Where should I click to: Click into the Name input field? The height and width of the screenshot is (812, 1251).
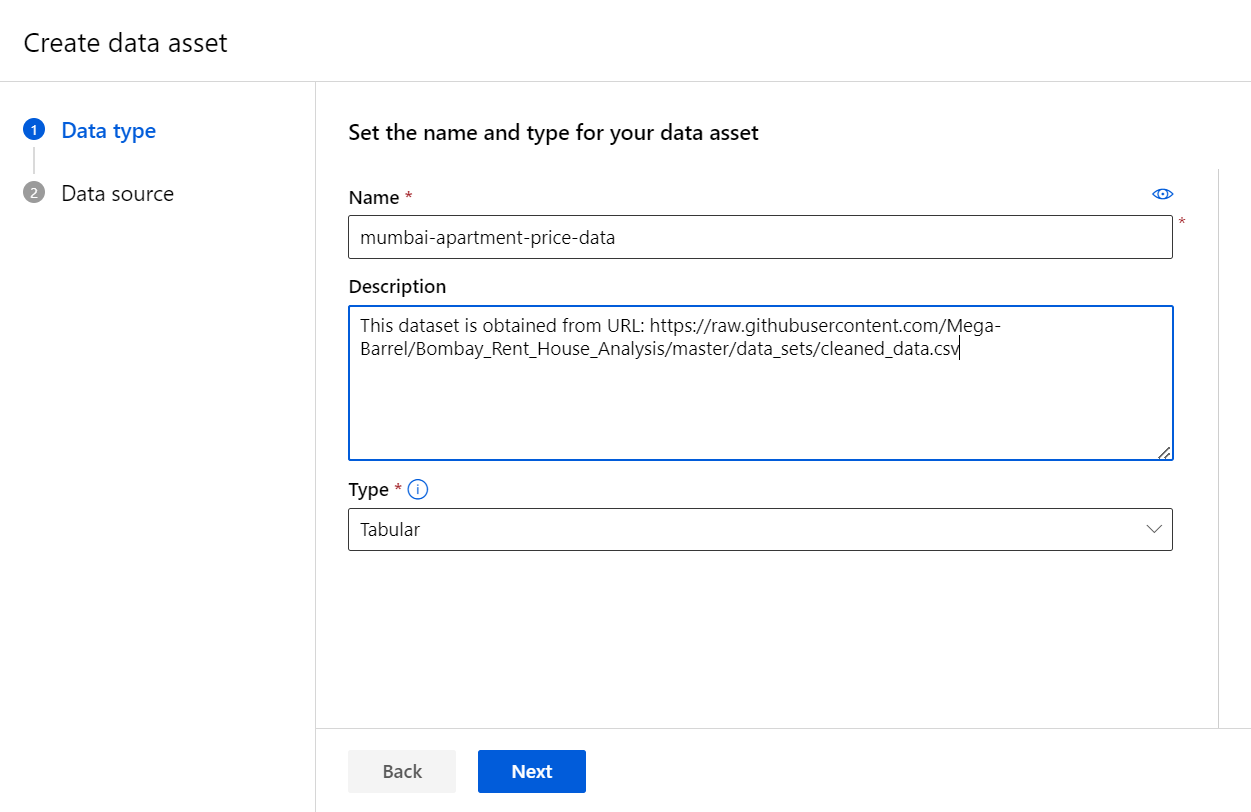760,238
